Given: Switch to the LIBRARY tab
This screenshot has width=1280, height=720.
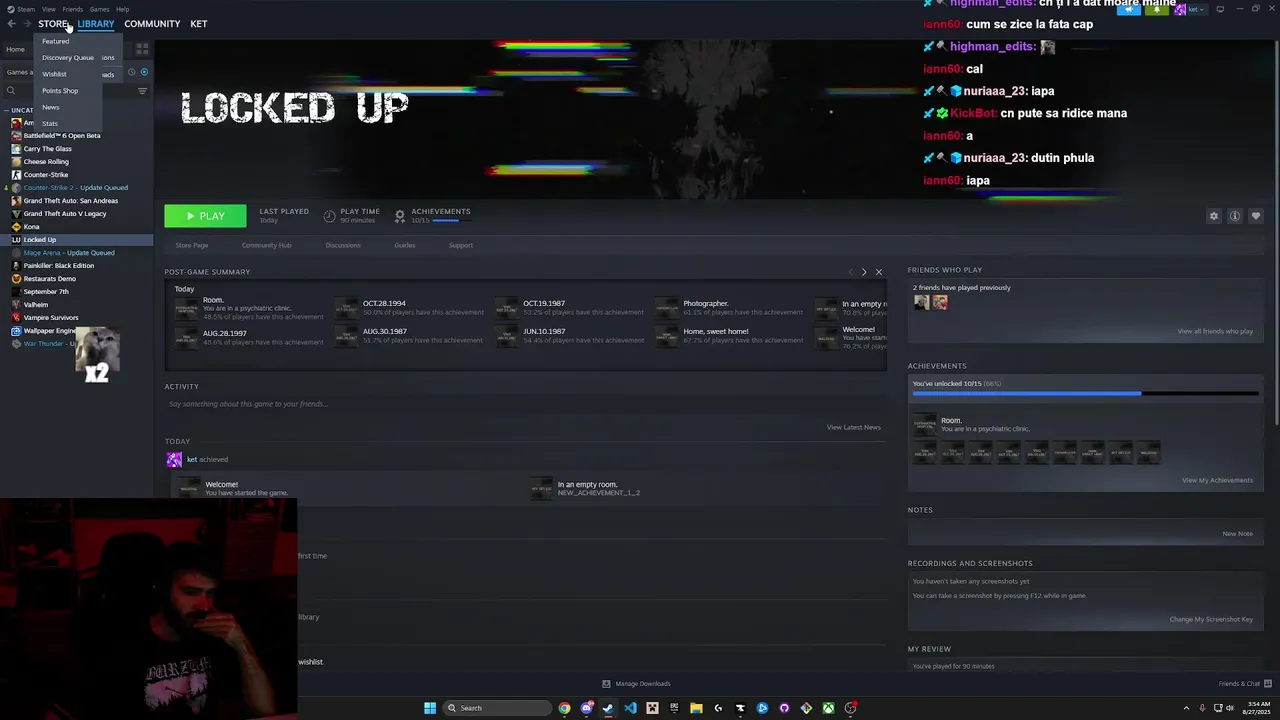Looking at the screenshot, I should [x=96, y=24].
